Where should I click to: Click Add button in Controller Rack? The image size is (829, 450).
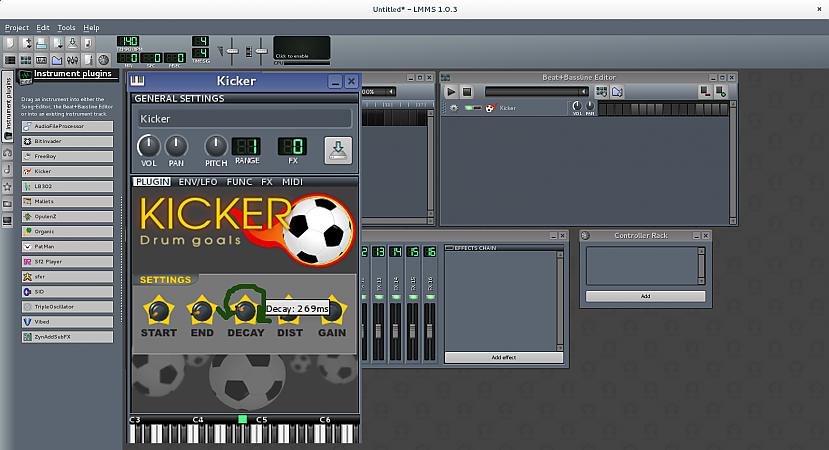click(645, 296)
